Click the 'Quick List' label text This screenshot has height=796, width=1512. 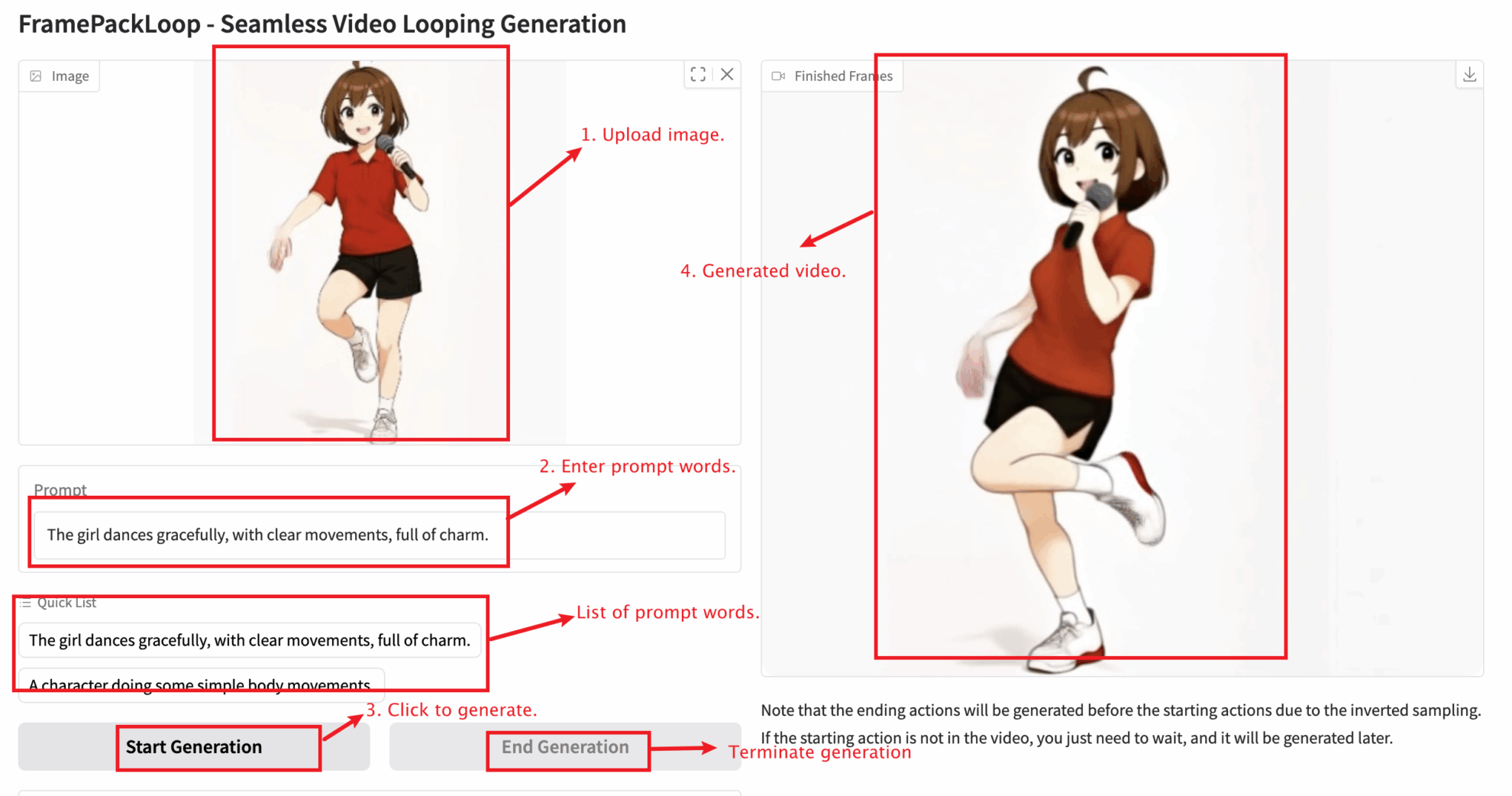pos(66,603)
